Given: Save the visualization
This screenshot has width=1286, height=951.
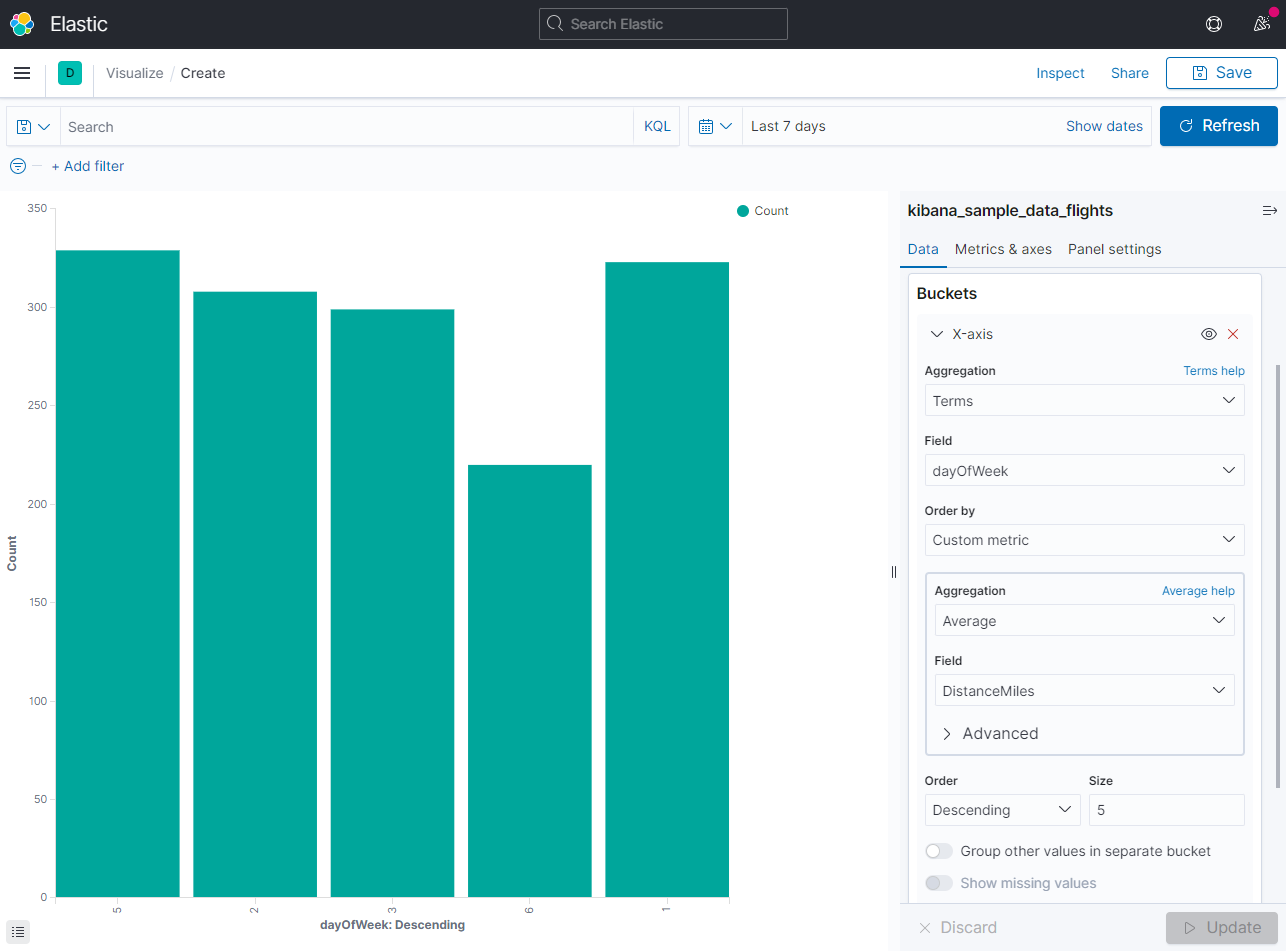Looking at the screenshot, I should point(1221,73).
